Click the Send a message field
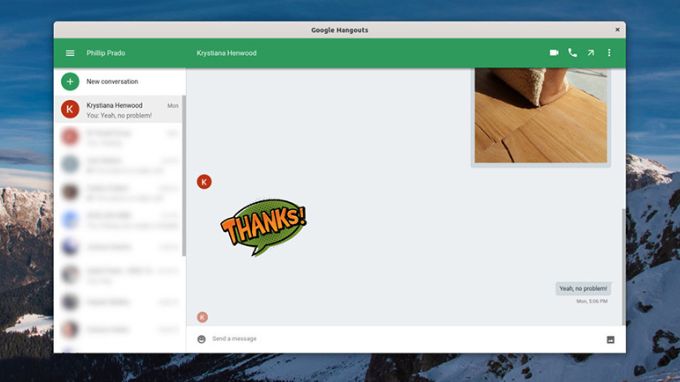This screenshot has width=680, height=382. point(405,339)
